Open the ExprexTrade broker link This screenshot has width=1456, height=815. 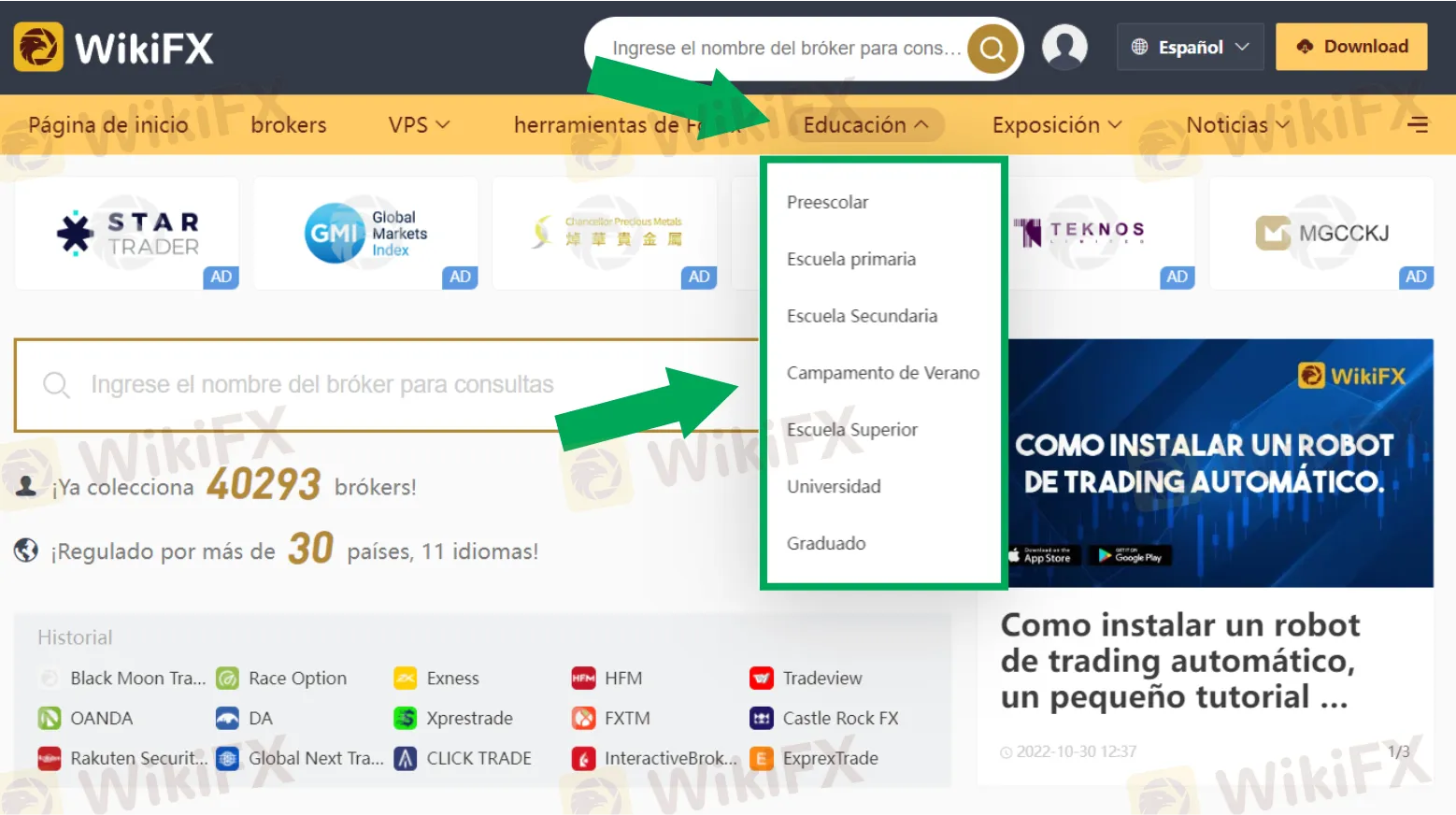coord(830,758)
